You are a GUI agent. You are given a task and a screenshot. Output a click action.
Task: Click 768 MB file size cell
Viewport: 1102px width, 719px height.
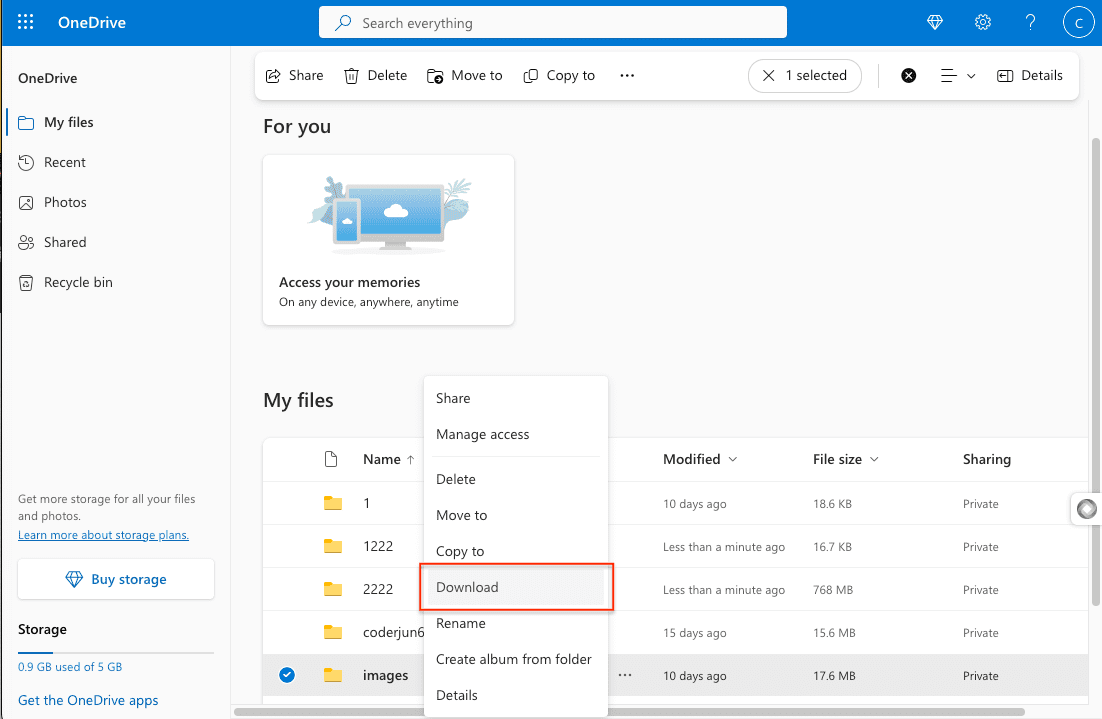click(833, 590)
